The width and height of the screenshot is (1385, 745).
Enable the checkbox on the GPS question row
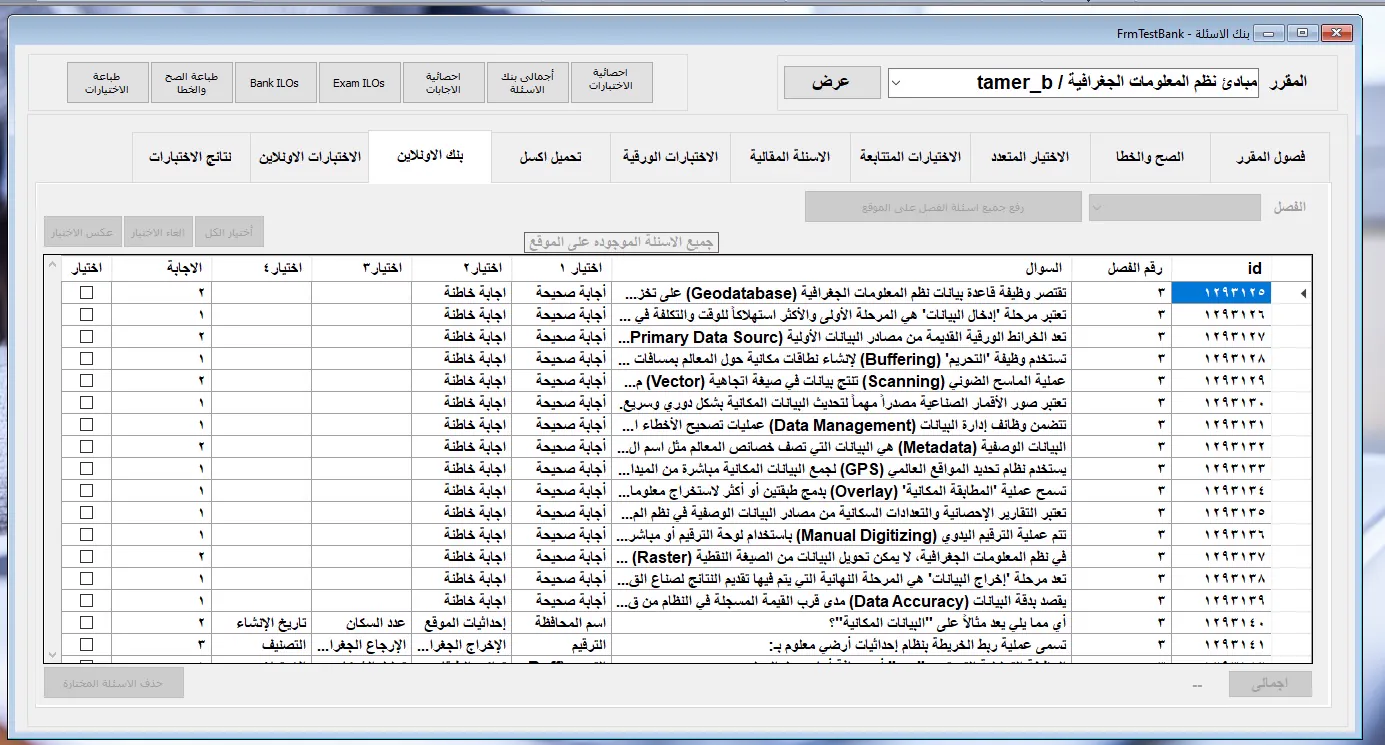[87, 468]
